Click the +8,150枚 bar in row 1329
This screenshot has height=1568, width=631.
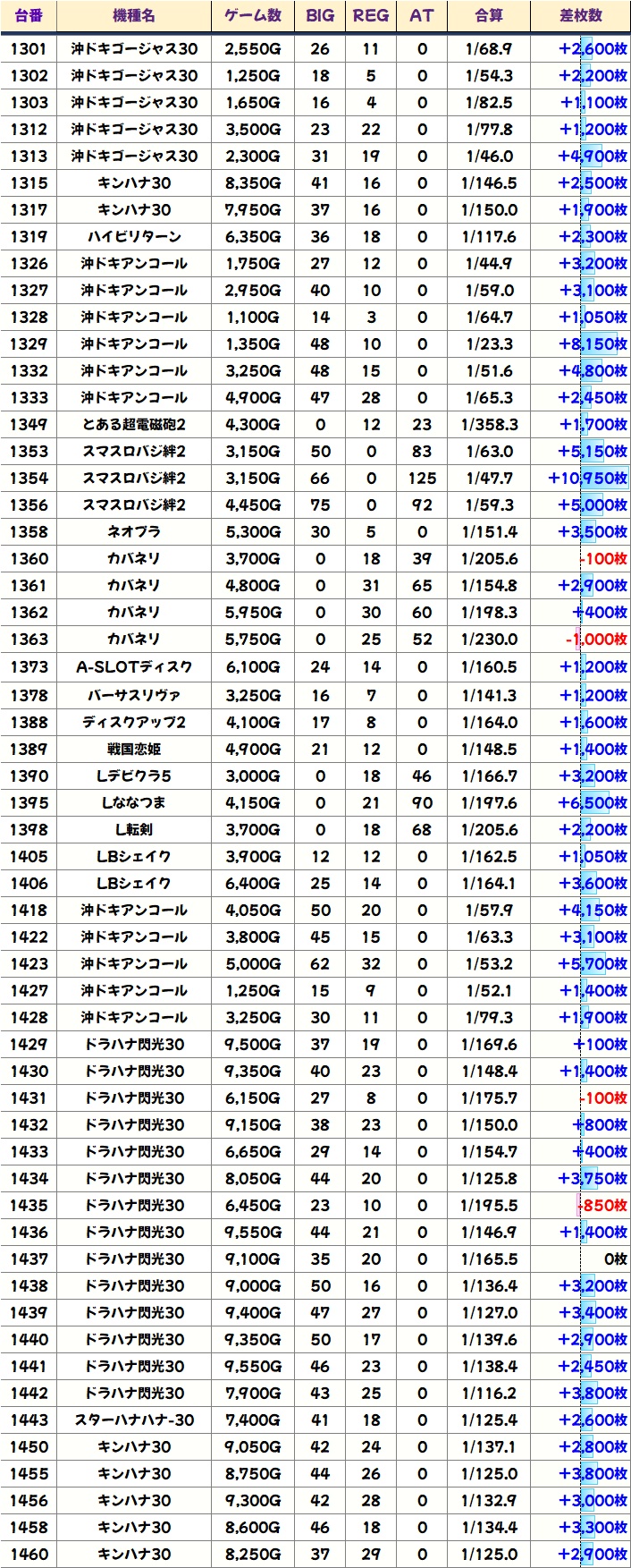coord(593,344)
